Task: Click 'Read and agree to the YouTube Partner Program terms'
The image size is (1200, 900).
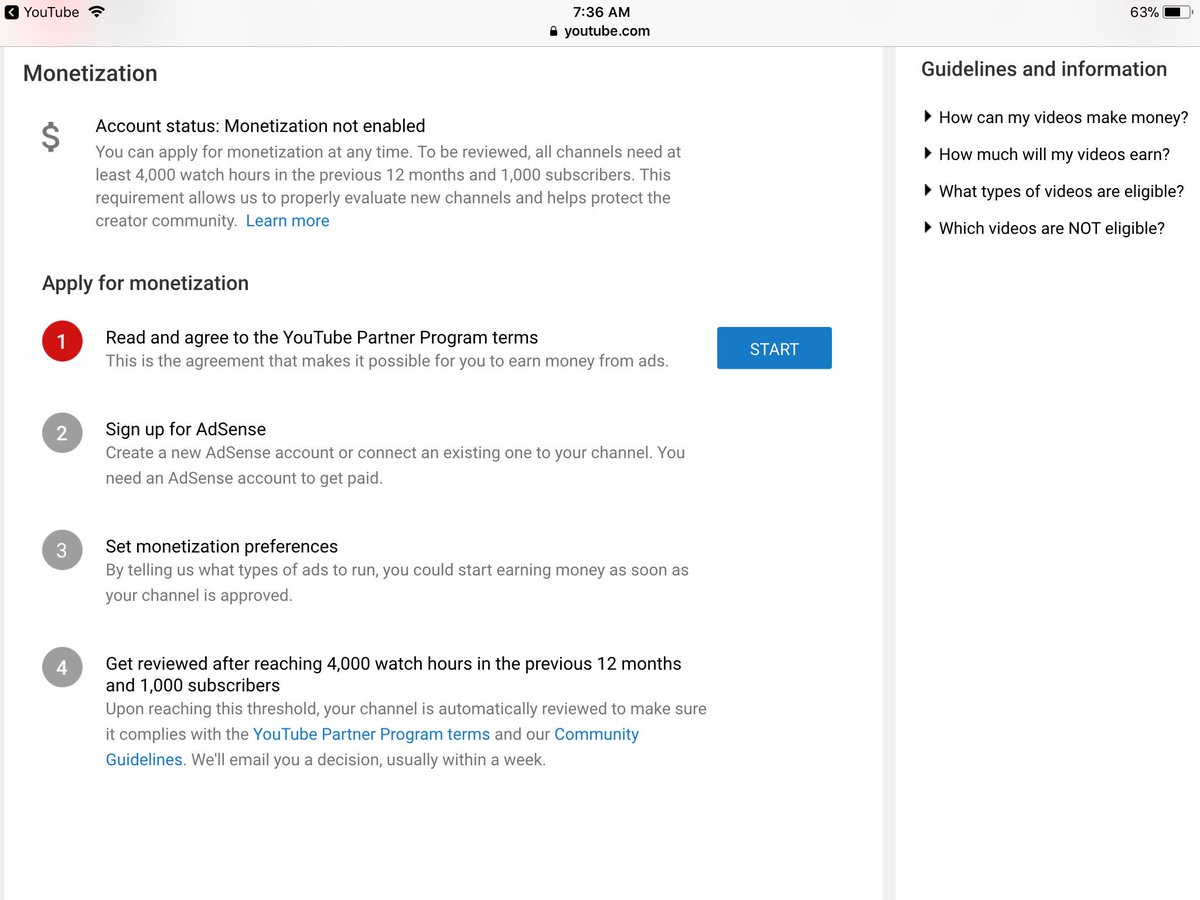Action: 322,338
